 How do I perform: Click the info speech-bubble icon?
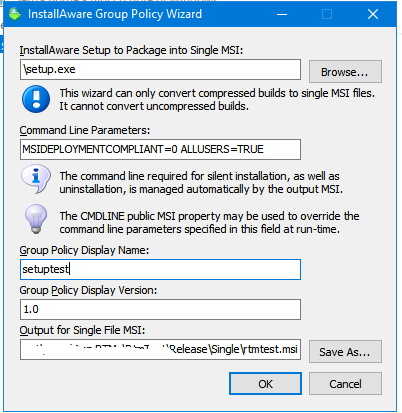(36, 179)
